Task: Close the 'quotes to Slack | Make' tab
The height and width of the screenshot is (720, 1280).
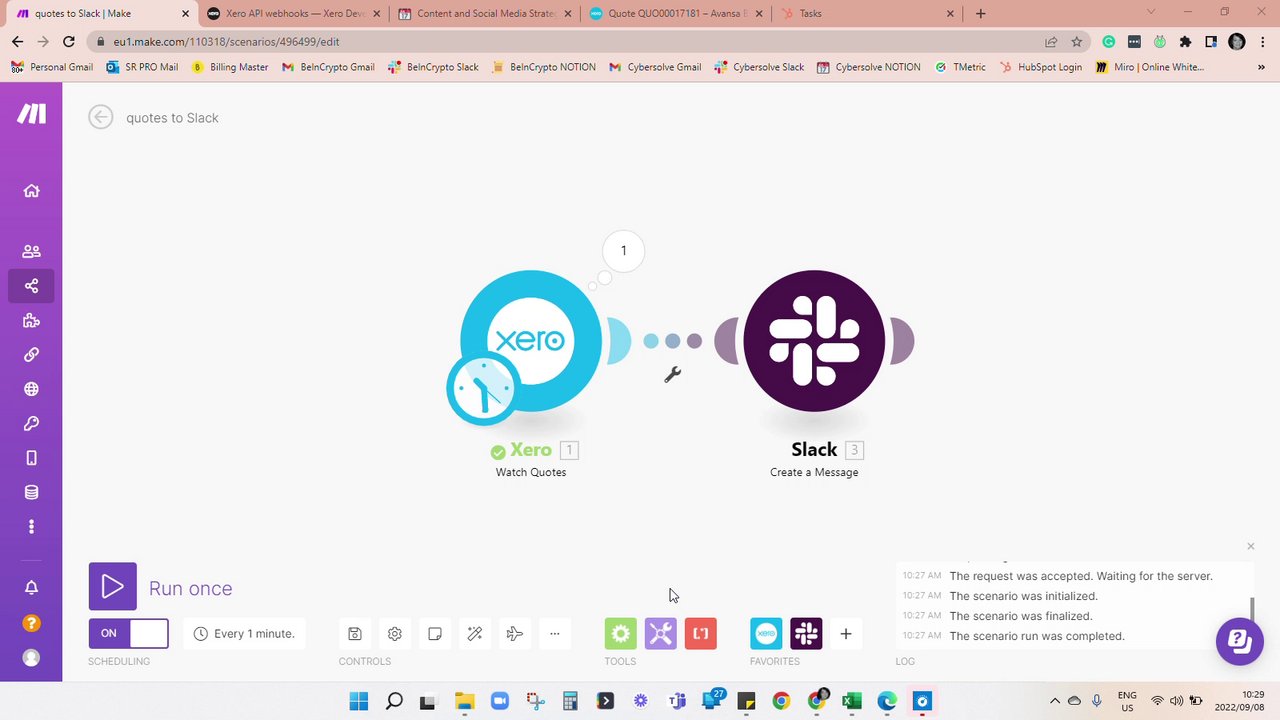Action: click(x=185, y=14)
